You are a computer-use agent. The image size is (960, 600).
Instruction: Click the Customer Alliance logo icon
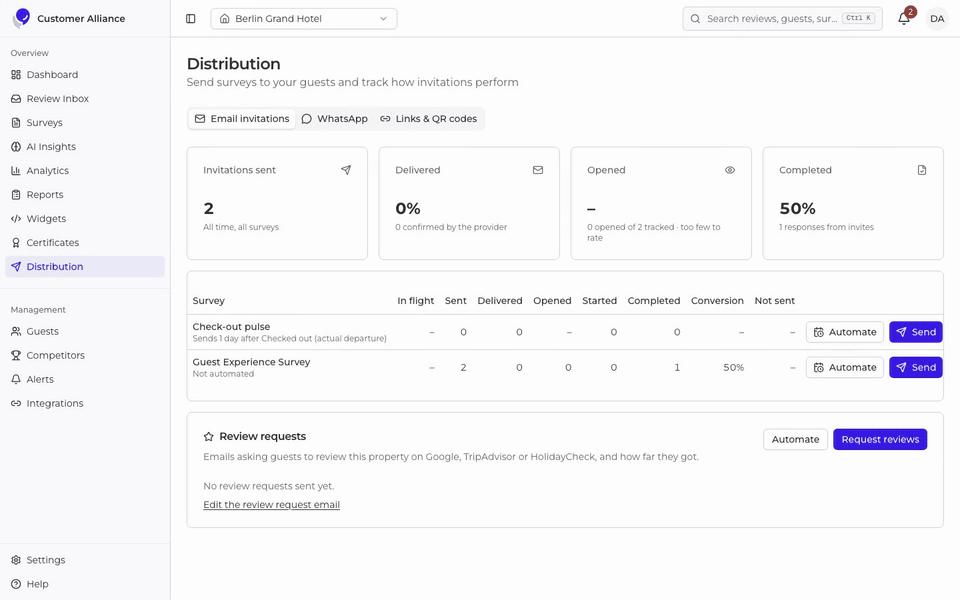coord(21,18)
